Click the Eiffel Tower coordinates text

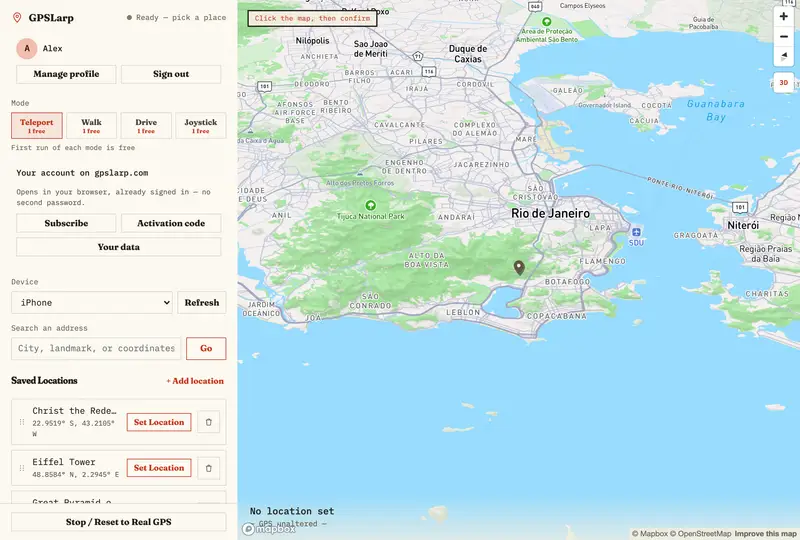76,475
